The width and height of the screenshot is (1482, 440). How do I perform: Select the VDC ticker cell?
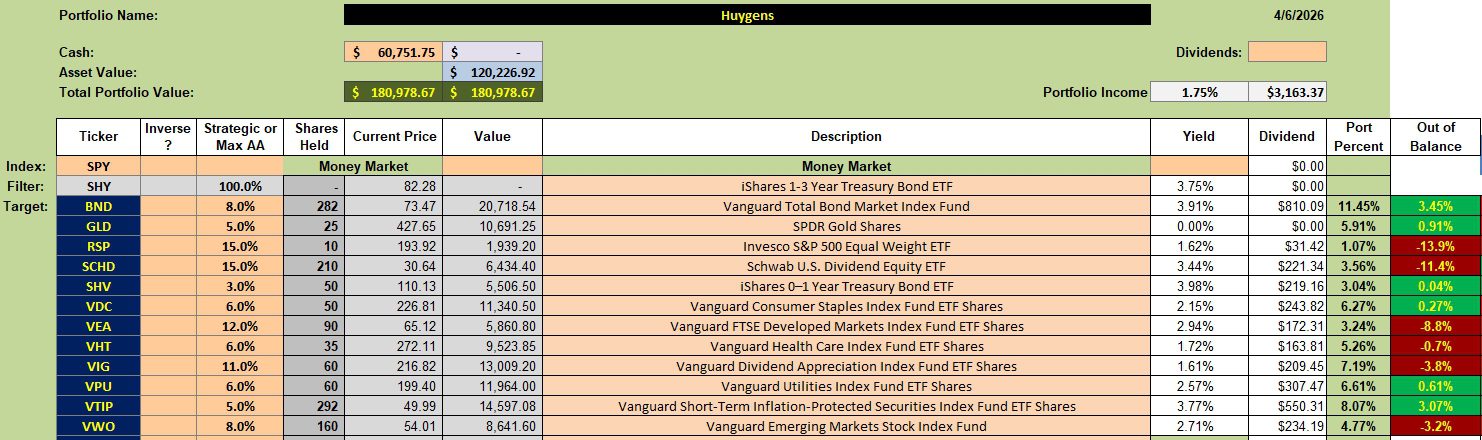click(x=98, y=306)
